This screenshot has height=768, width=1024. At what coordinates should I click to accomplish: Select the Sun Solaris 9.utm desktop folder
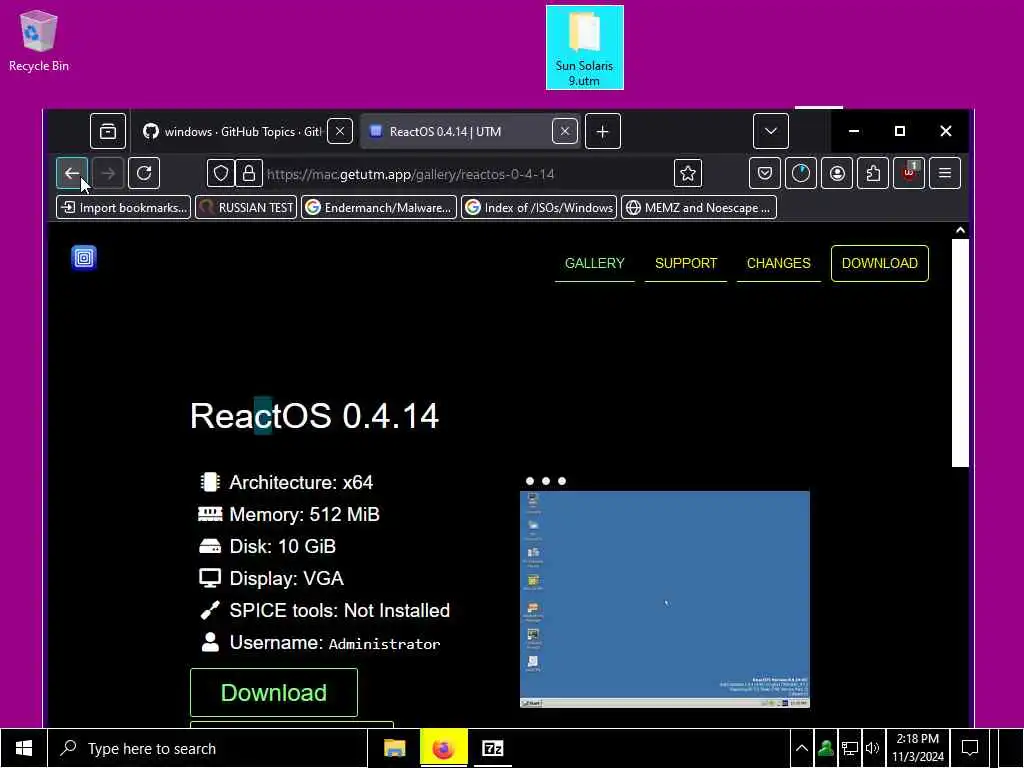(584, 47)
